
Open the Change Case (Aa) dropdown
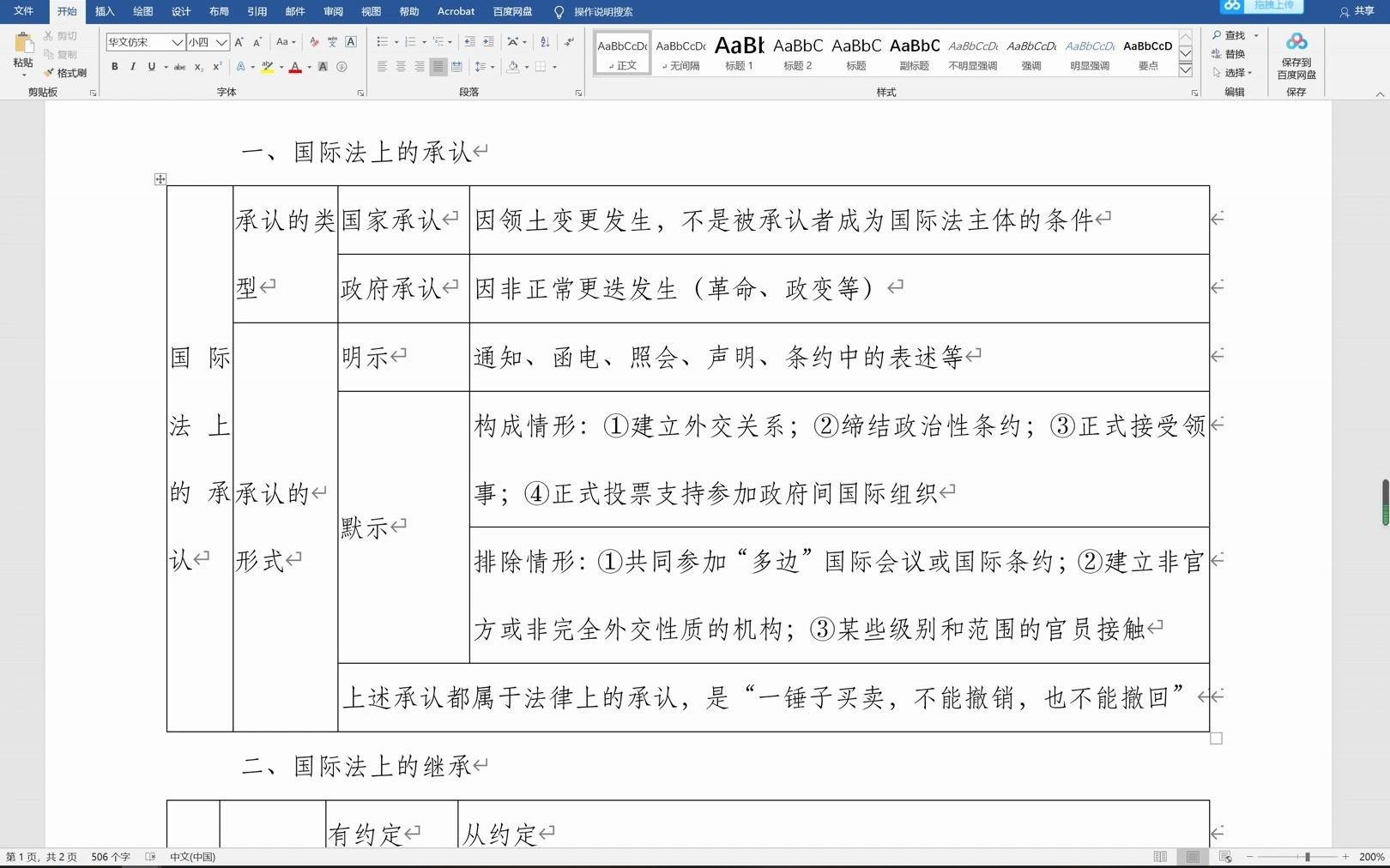[285, 42]
